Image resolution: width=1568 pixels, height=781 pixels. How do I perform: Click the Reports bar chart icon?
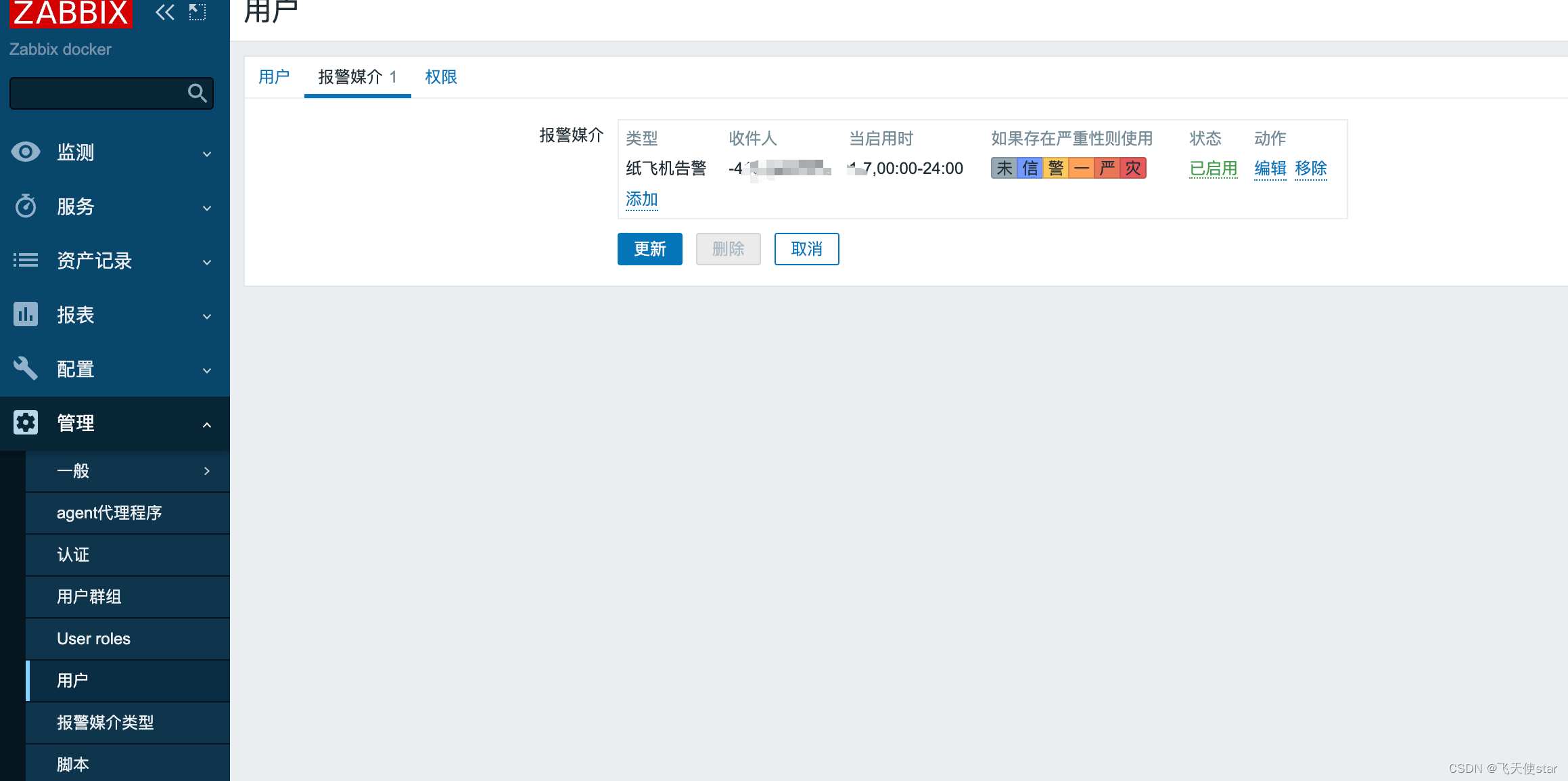tap(26, 315)
